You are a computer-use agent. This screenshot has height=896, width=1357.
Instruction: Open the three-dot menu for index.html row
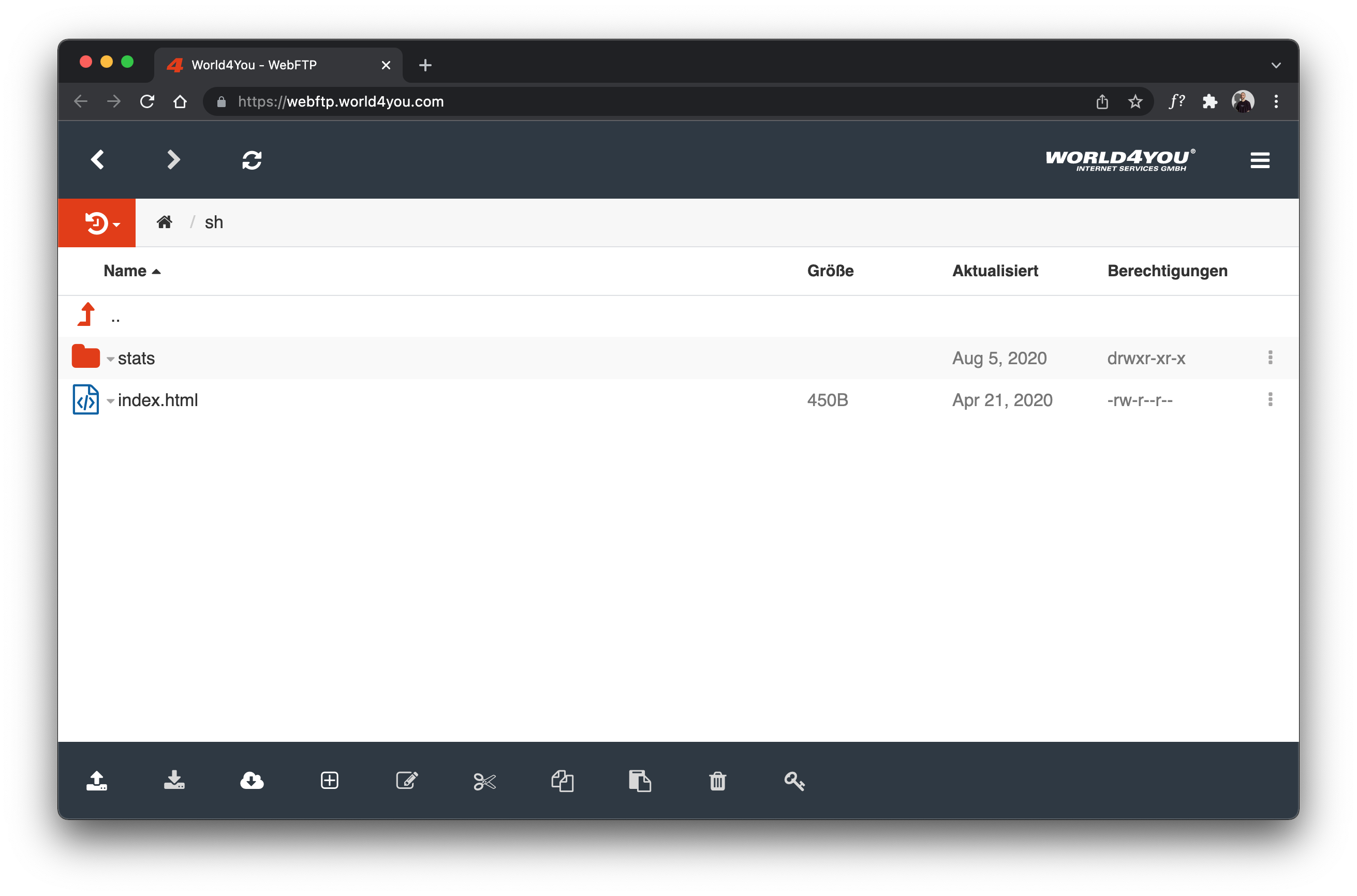[x=1270, y=399]
